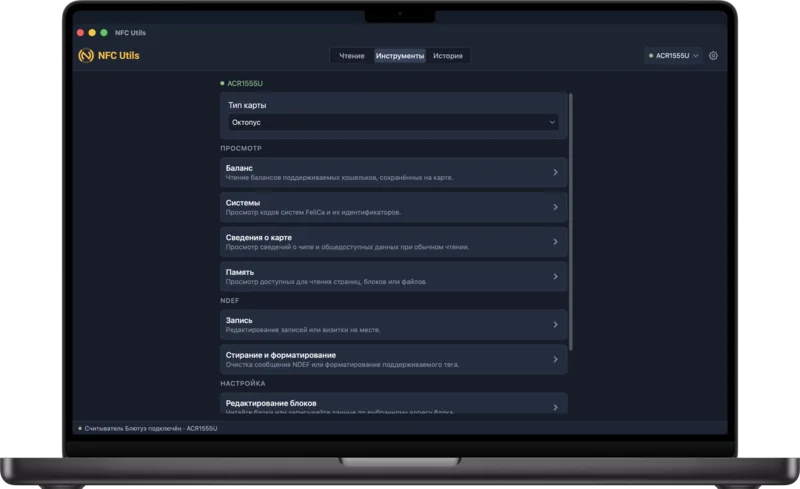The height and width of the screenshot is (489, 800).
Task: Switch to the История tab
Action: point(447,56)
